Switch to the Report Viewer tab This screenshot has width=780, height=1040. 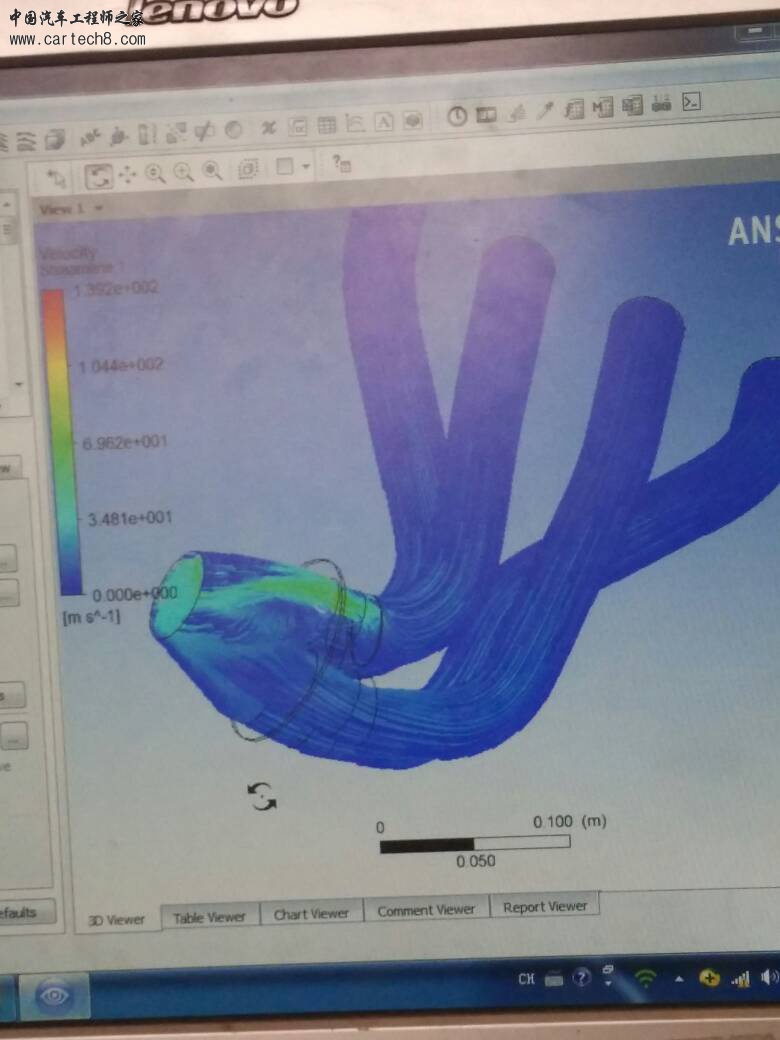545,906
